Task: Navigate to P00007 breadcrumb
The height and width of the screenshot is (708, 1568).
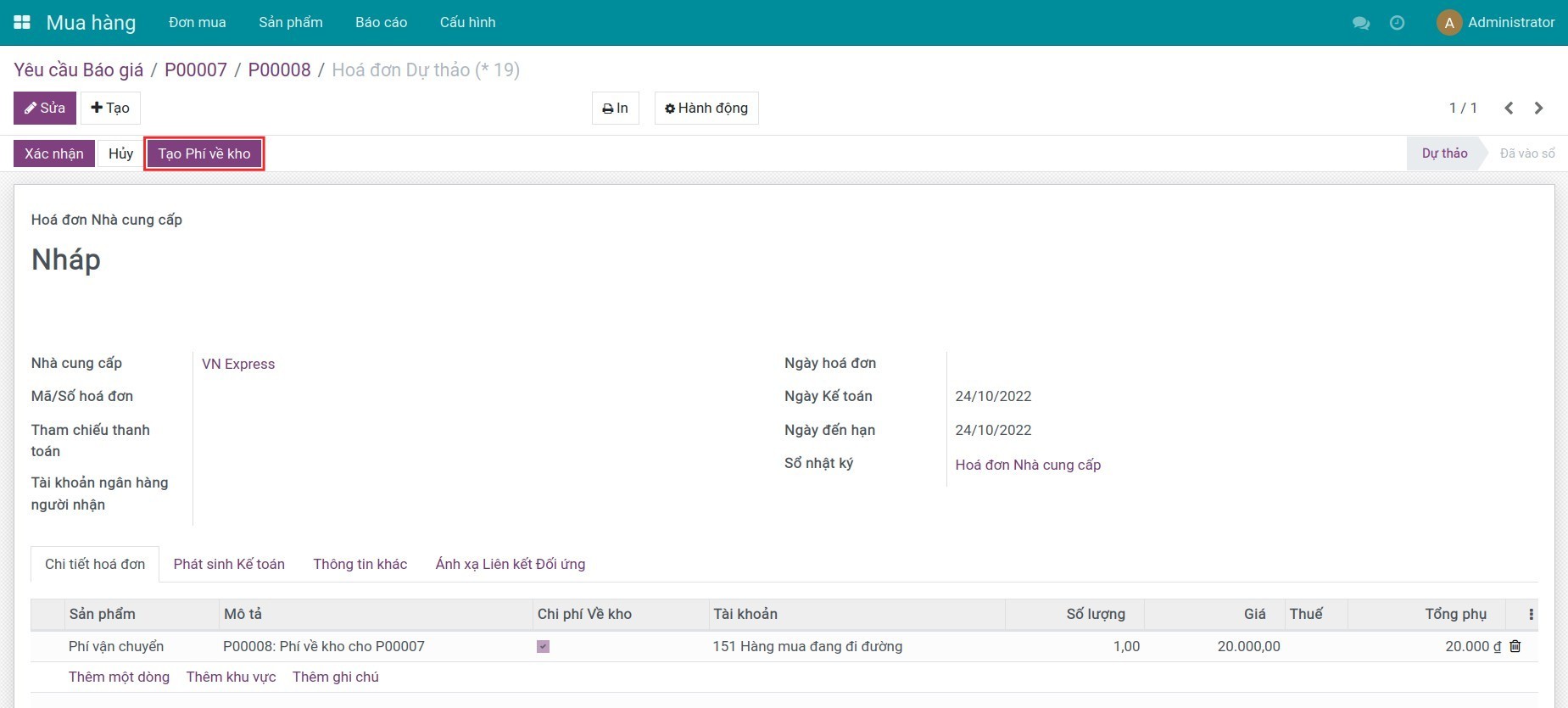Action: pyautogui.click(x=196, y=70)
